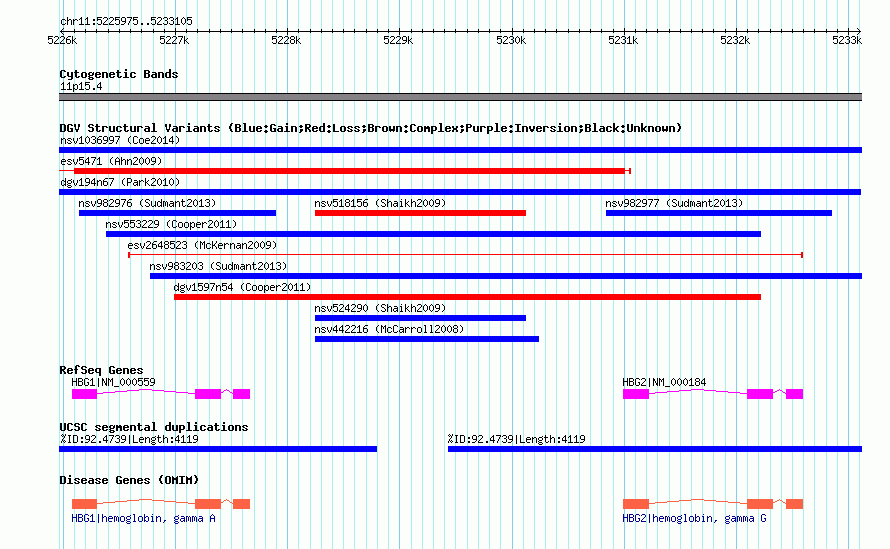Click the Cytogenetic Bands track title
890x549 pixels.
119,74
